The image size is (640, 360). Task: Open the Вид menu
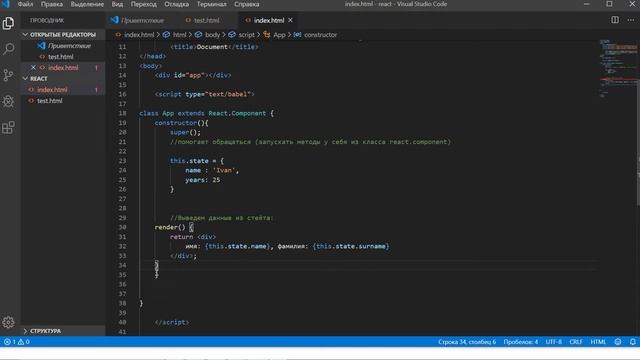tap(117, 4)
